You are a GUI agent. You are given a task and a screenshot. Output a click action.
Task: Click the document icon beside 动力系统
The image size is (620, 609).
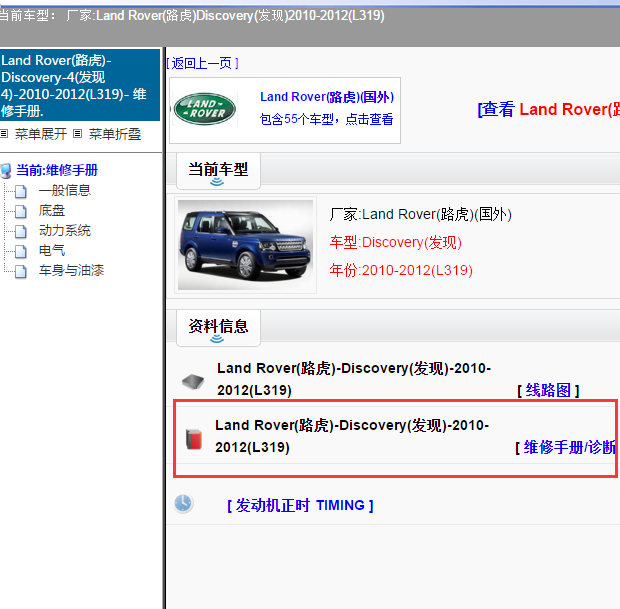click(x=21, y=231)
